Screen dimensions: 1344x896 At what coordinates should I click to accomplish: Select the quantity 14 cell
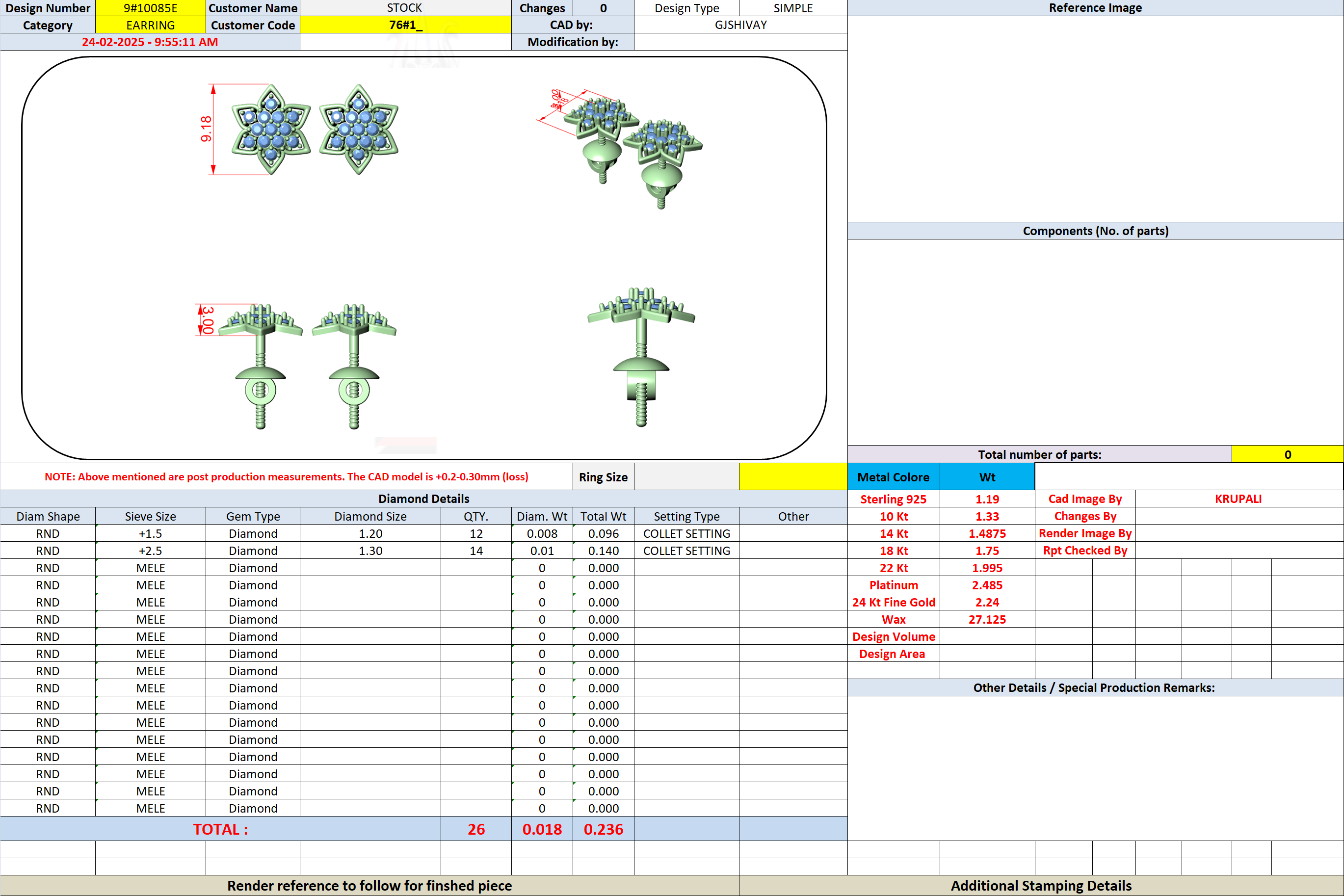(x=476, y=550)
